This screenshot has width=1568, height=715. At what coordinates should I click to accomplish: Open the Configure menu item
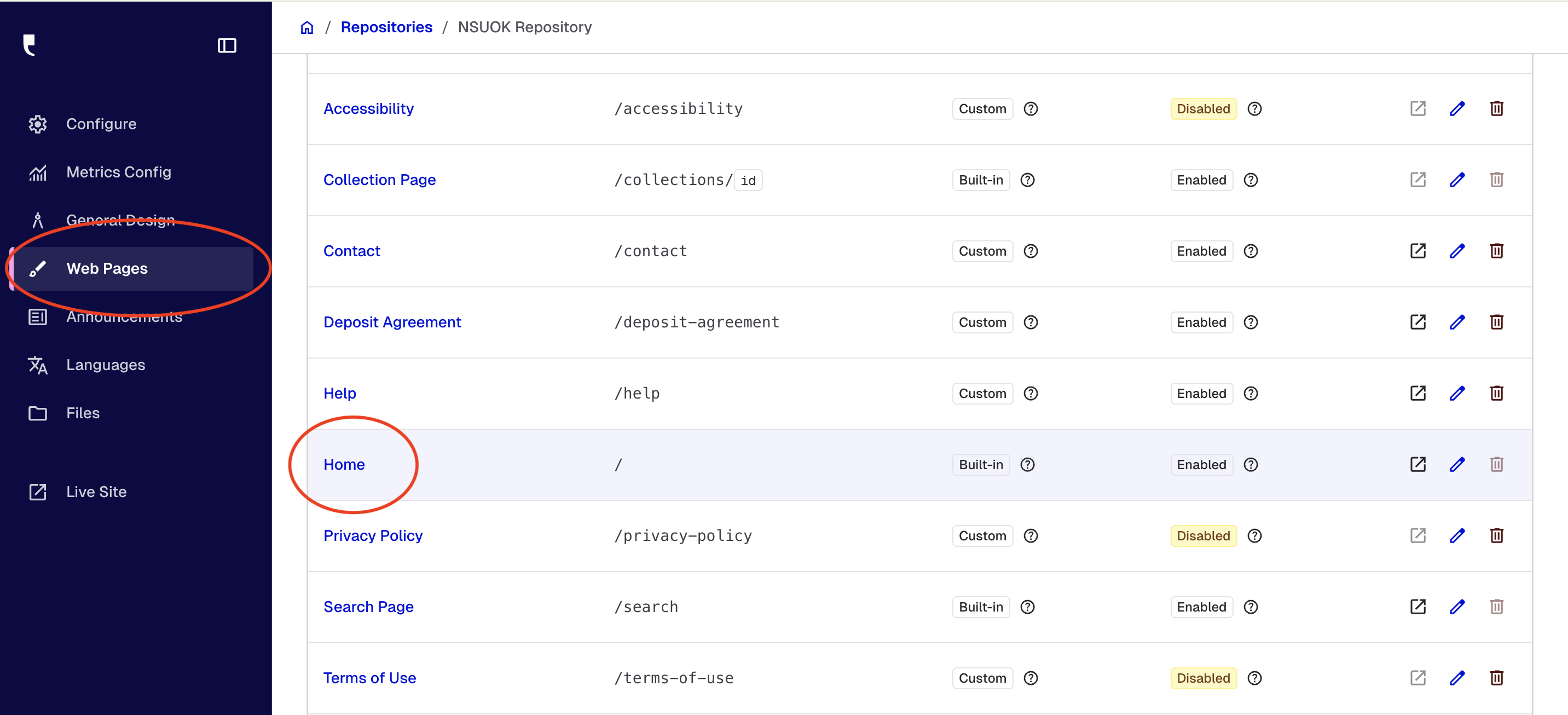pos(101,124)
